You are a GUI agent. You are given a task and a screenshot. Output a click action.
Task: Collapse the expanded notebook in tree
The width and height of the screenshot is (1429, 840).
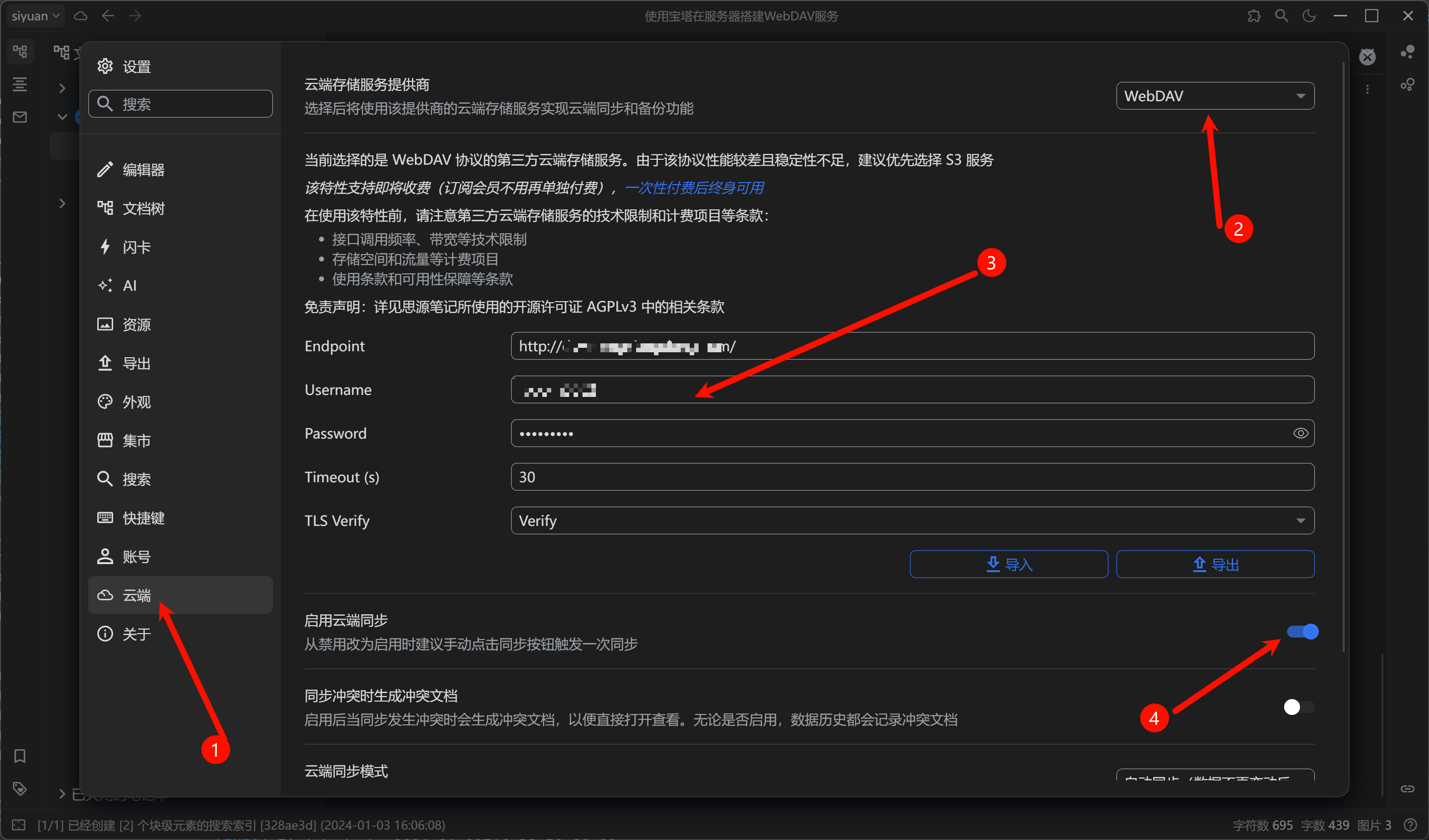(63, 118)
